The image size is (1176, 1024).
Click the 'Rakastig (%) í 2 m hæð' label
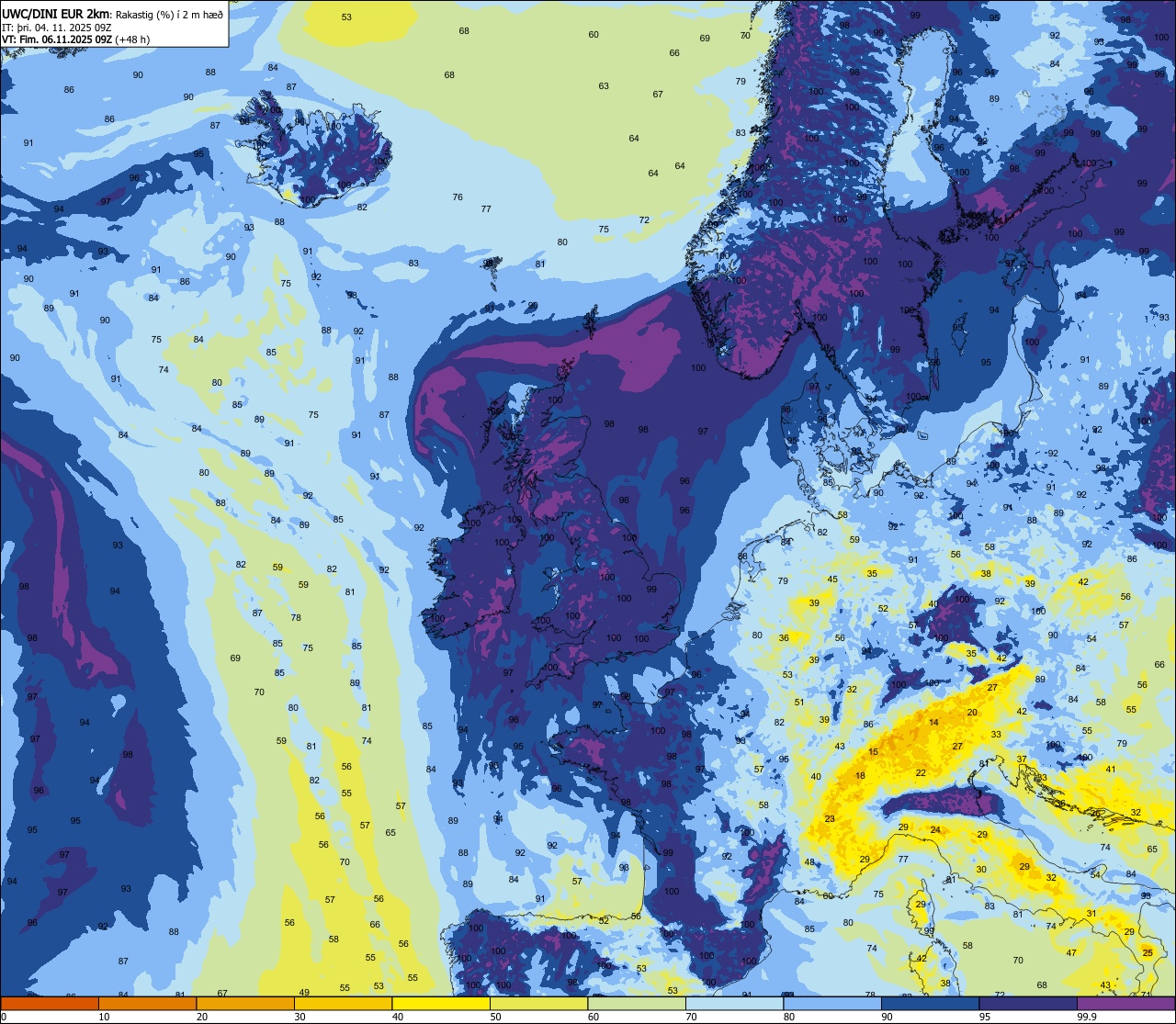(x=168, y=15)
